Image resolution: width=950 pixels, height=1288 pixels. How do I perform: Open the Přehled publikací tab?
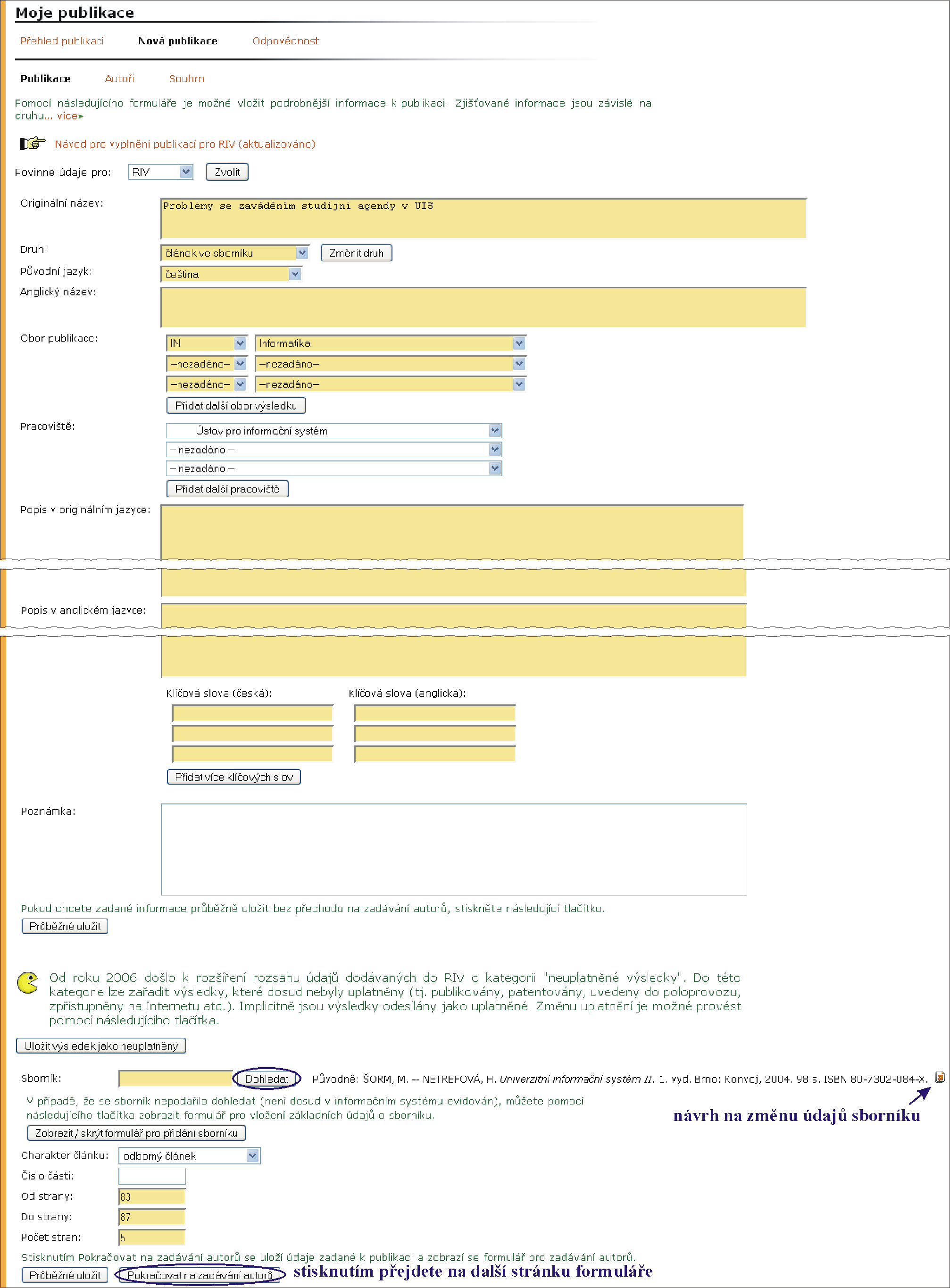(62, 41)
